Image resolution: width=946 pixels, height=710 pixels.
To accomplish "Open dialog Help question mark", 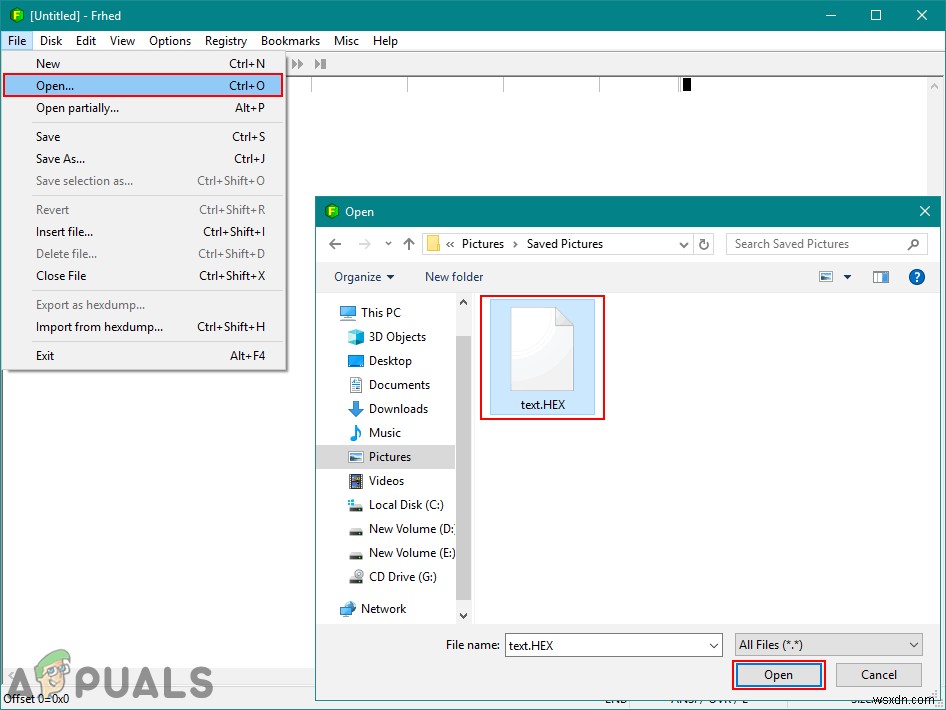I will click(x=916, y=277).
